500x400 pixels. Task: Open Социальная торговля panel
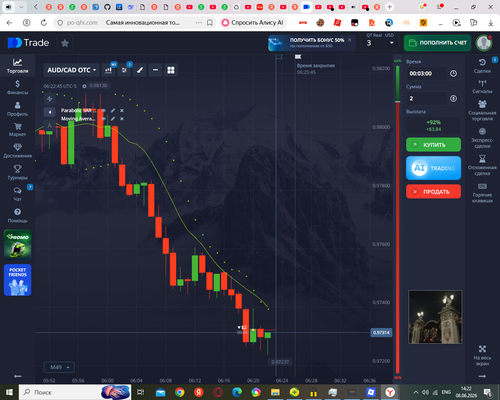482,110
